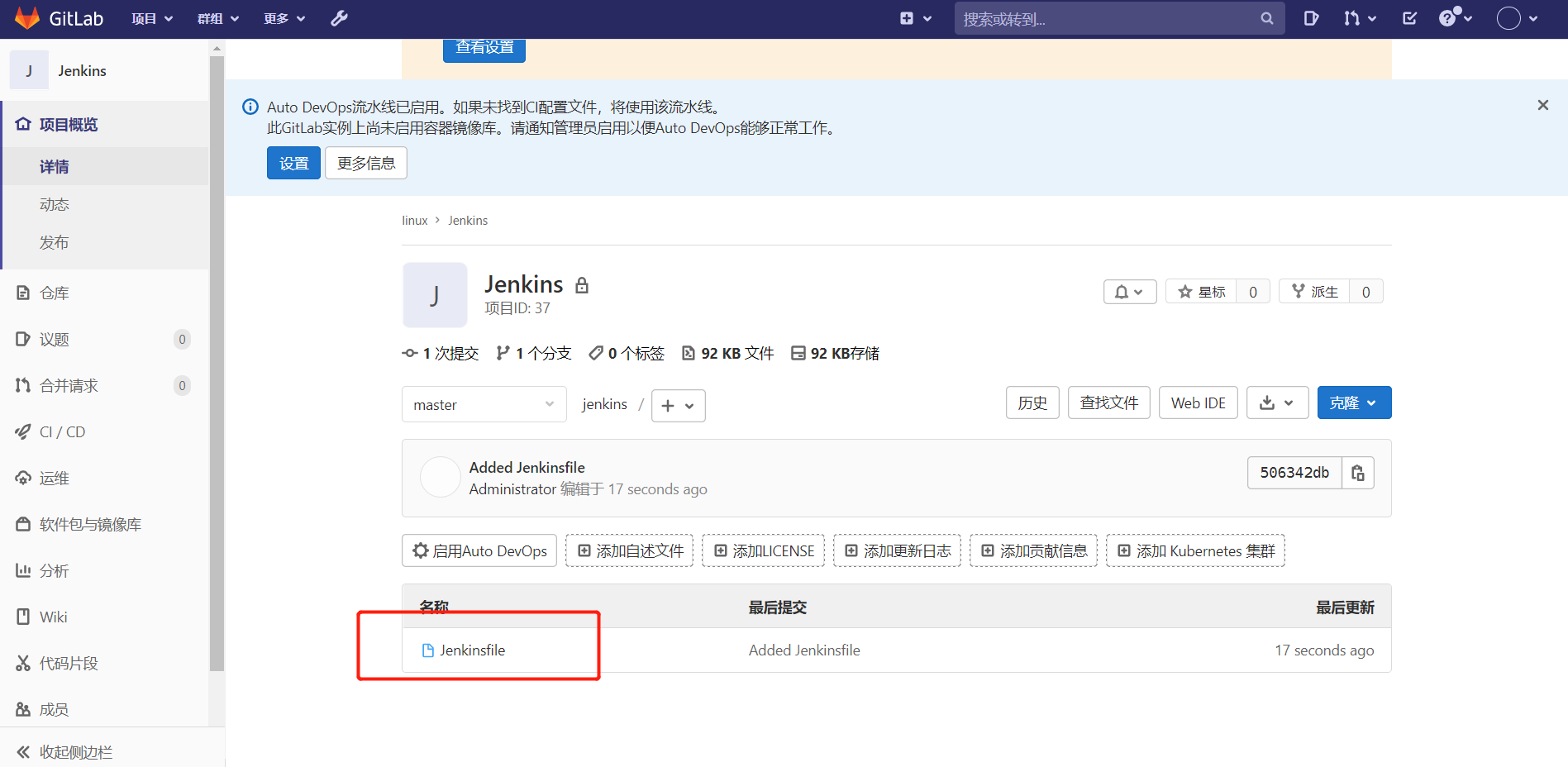This screenshot has width=1568, height=767.
Task: Open the admin area wrench icon
Action: pyautogui.click(x=339, y=18)
